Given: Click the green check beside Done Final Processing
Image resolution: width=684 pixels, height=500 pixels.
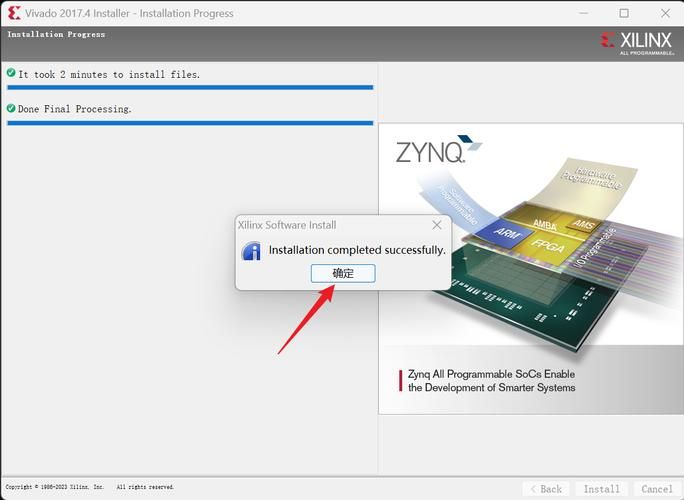Looking at the screenshot, I should click(x=11, y=108).
